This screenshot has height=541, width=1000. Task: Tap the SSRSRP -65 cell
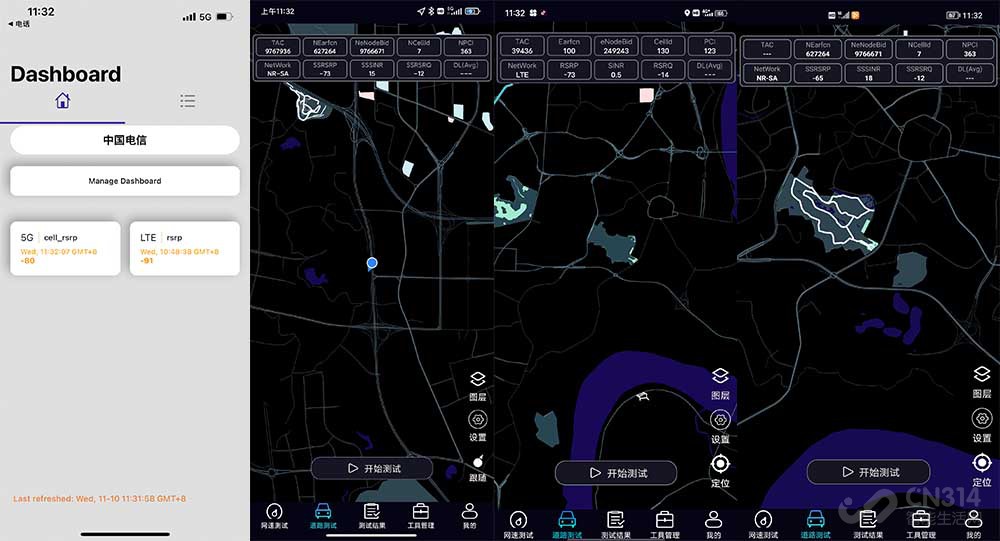coord(818,73)
